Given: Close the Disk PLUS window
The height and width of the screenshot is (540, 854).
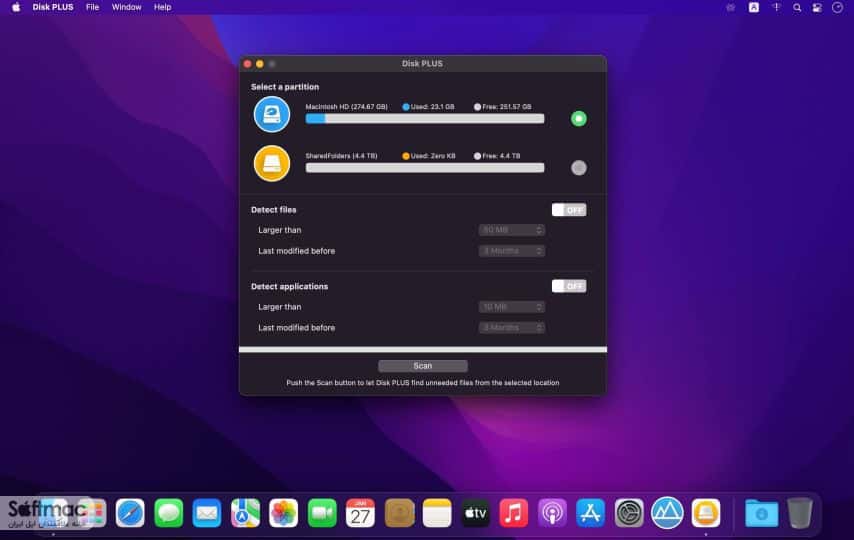Looking at the screenshot, I should coord(247,64).
